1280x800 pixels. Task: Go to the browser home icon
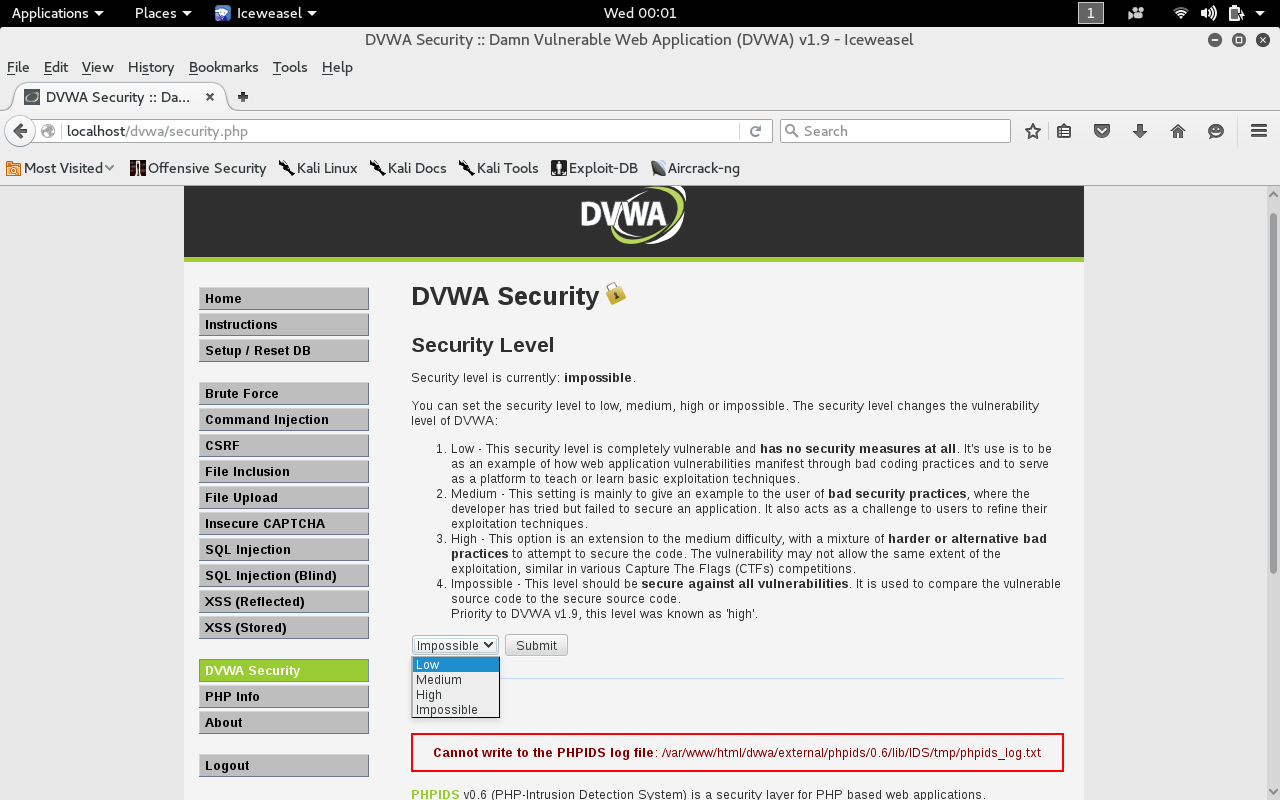(1178, 131)
